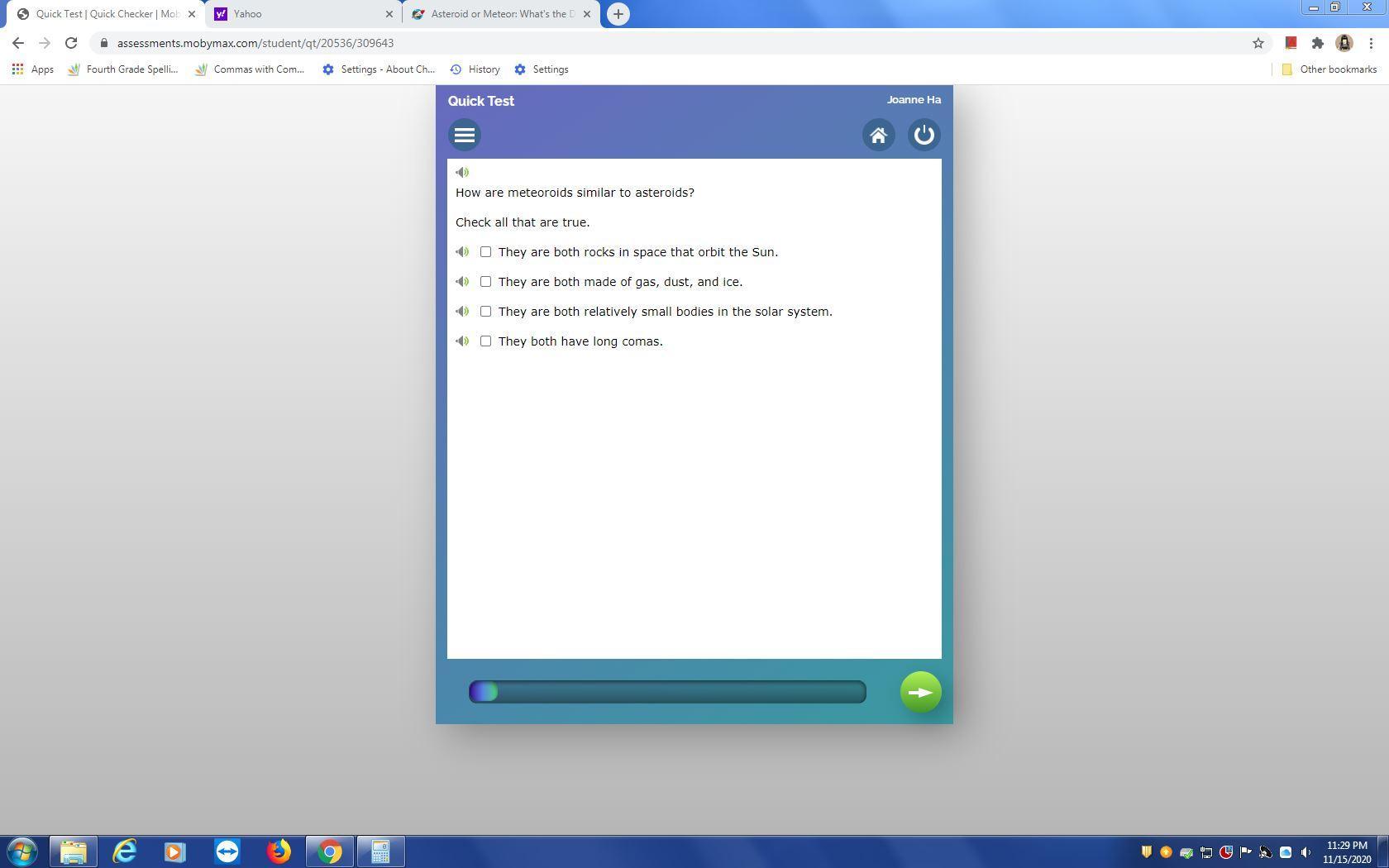The height and width of the screenshot is (868, 1389).
Task: Open the Settings bookmark
Action: pyautogui.click(x=542, y=69)
